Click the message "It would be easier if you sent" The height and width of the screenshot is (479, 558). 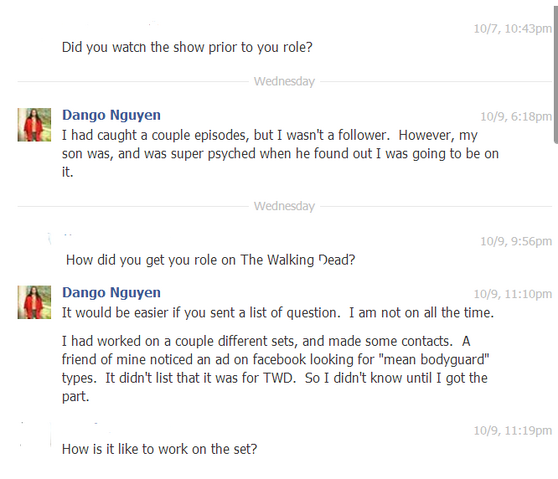[x=278, y=313]
